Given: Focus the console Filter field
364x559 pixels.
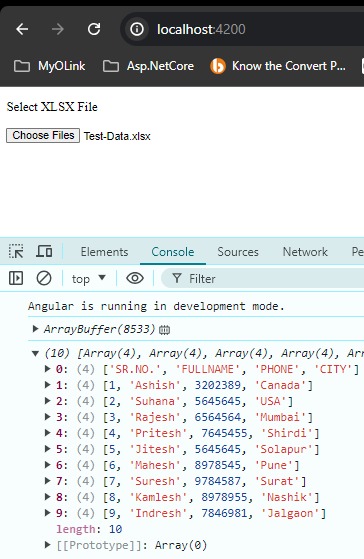Looking at the screenshot, I should [263, 278].
